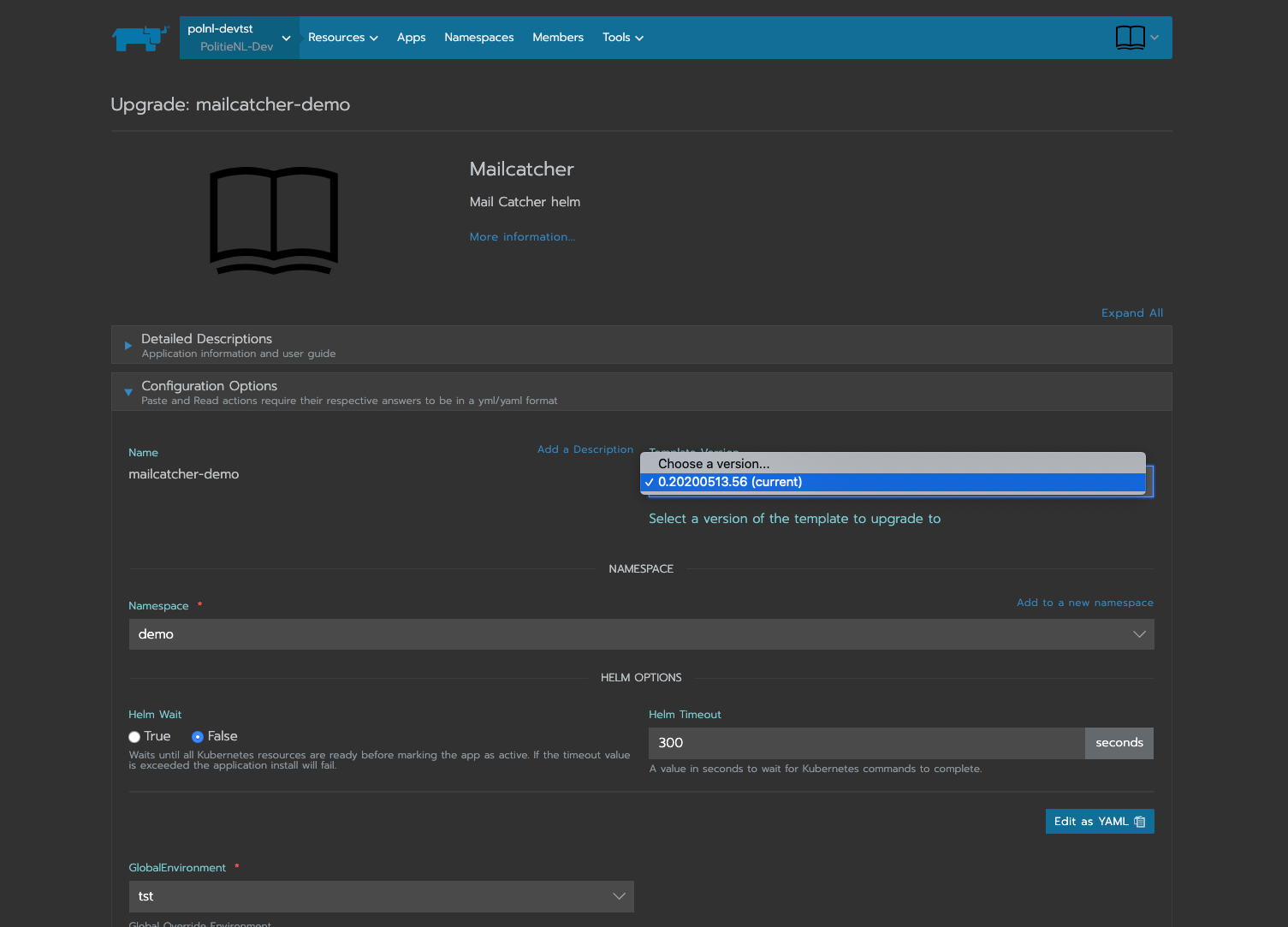The height and width of the screenshot is (927, 1288).
Task: Click the Helm Timeout label
Action: [x=685, y=715]
